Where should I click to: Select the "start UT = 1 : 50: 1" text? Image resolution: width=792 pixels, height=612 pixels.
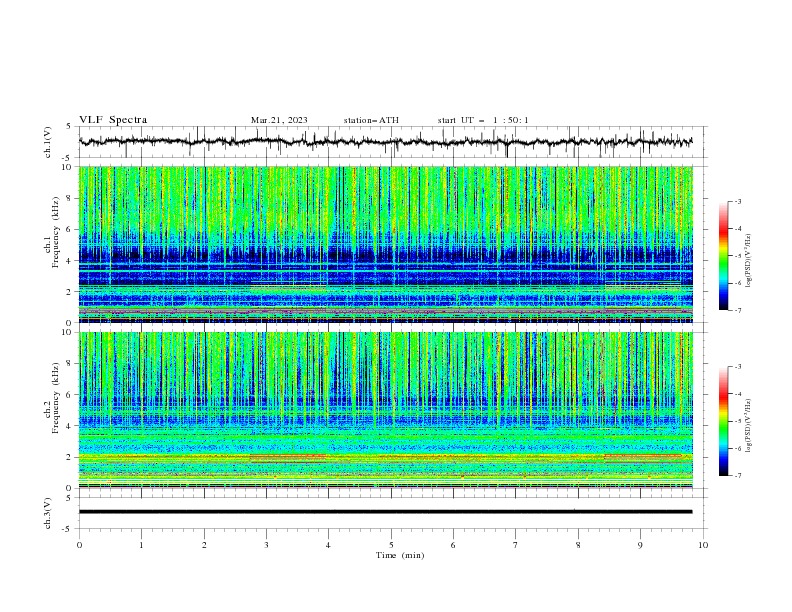[483, 120]
